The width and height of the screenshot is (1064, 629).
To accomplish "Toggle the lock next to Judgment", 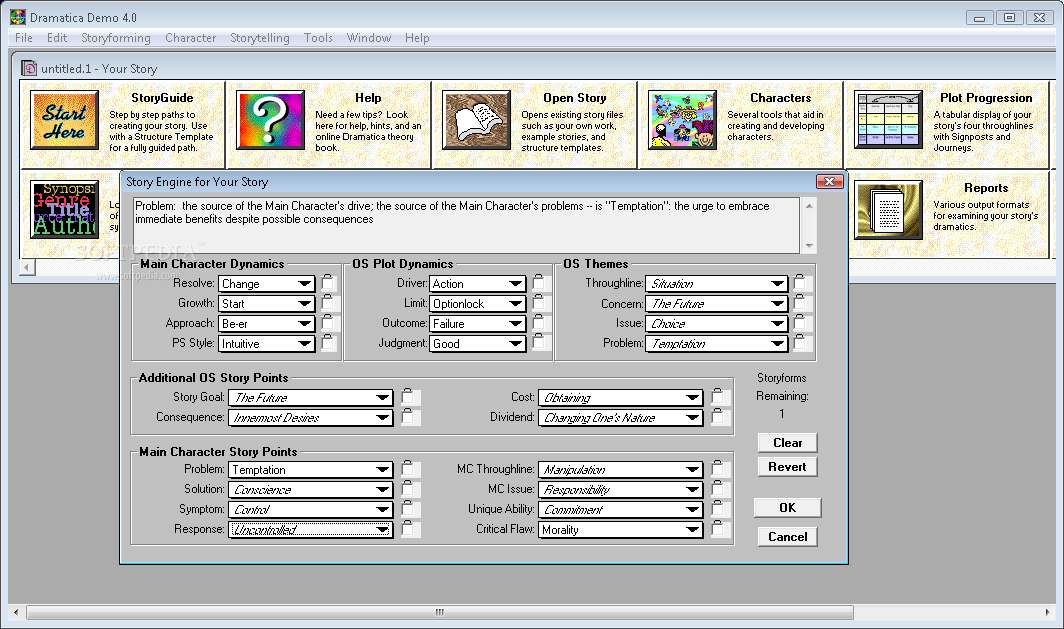I will (538, 342).
